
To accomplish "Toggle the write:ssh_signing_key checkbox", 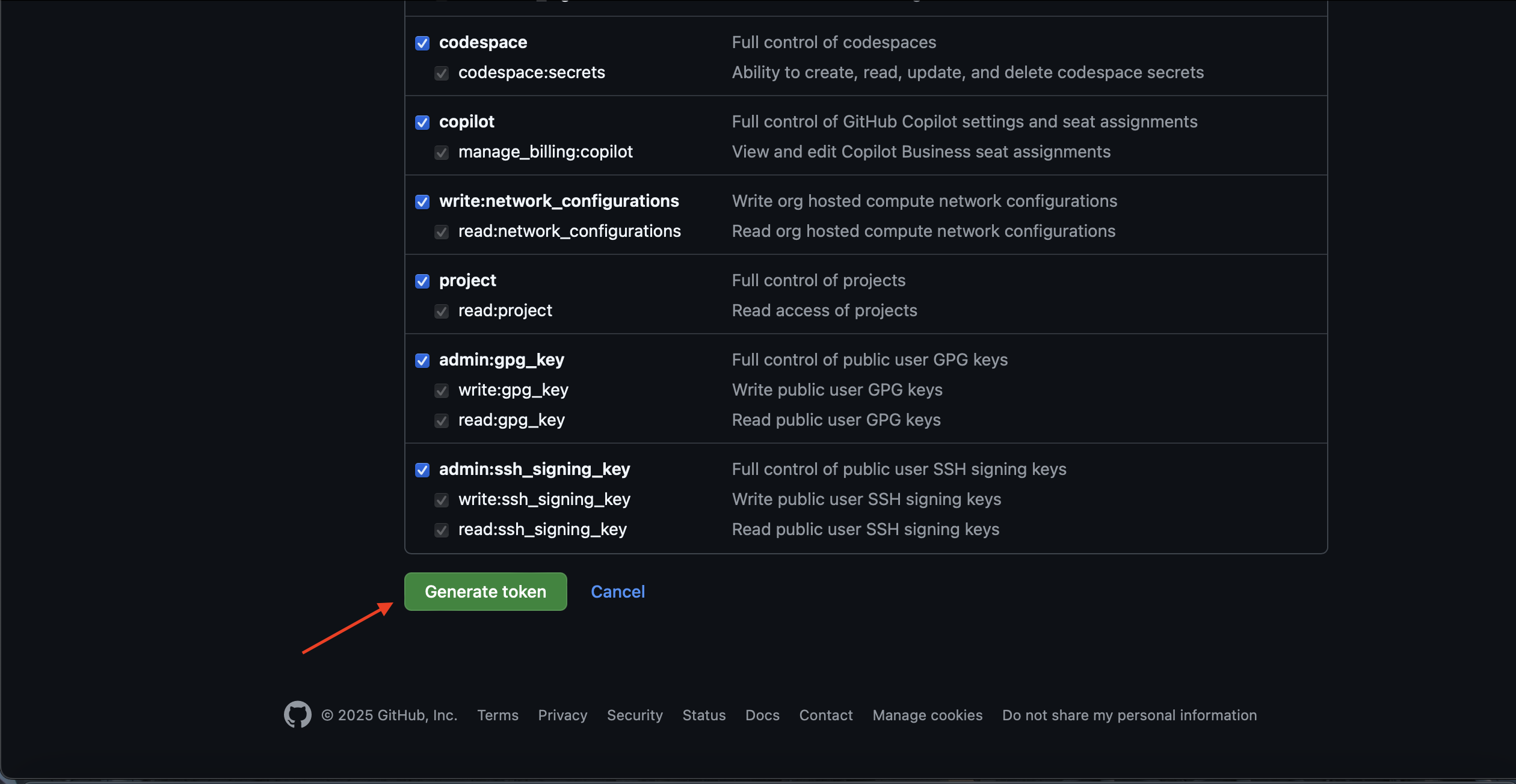I will (x=442, y=500).
